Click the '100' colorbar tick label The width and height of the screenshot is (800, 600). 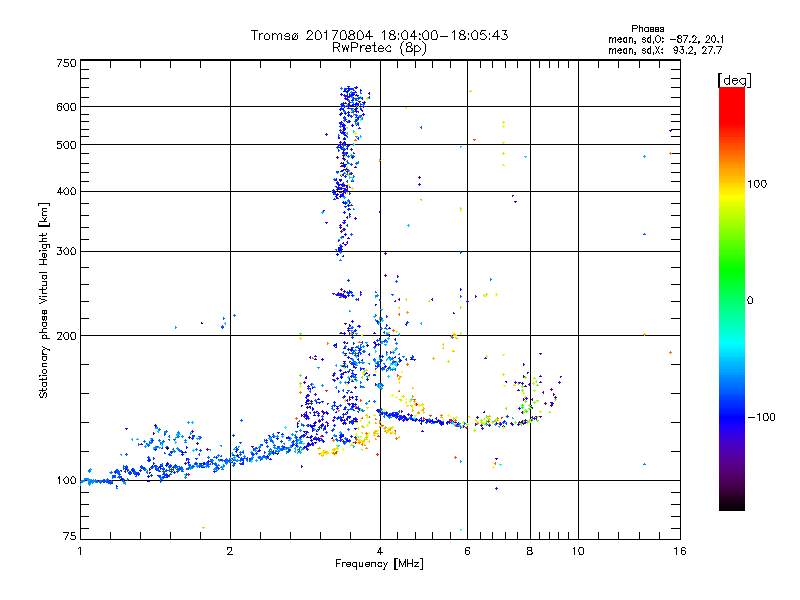pyautogui.click(x=757, y=184)
